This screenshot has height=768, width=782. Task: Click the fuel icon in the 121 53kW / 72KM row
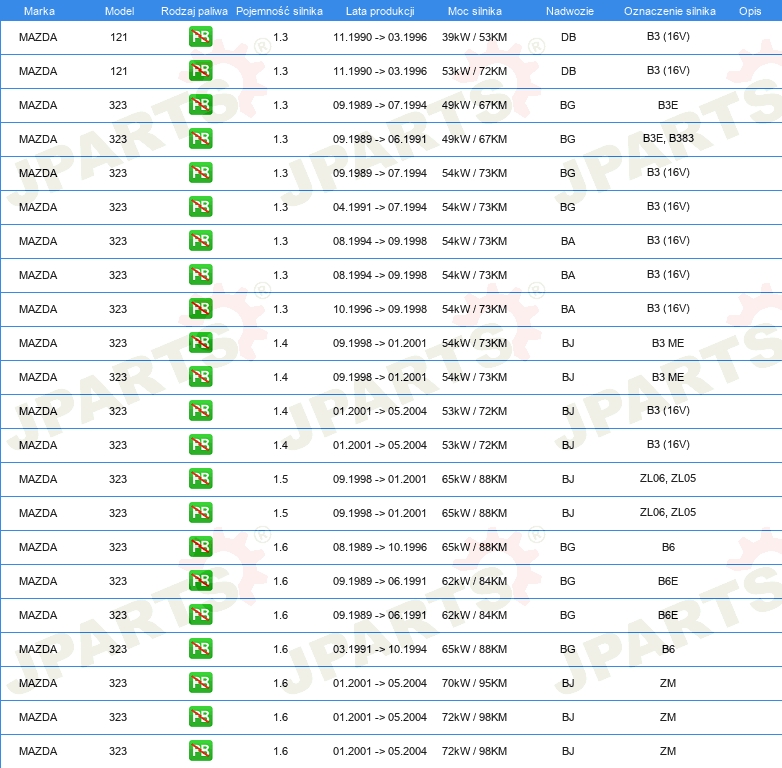200,71
